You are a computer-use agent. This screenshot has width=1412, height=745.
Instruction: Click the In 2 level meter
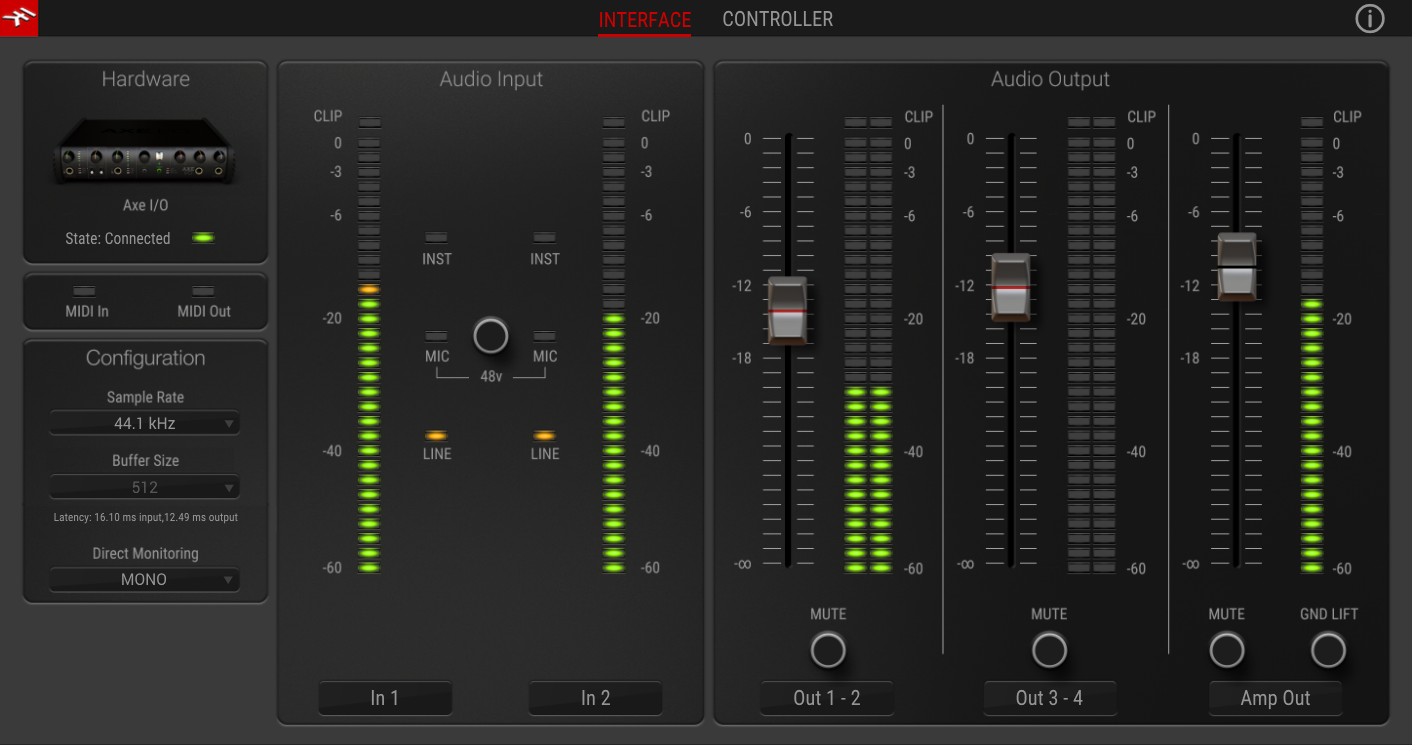click(x=614, y=345)
